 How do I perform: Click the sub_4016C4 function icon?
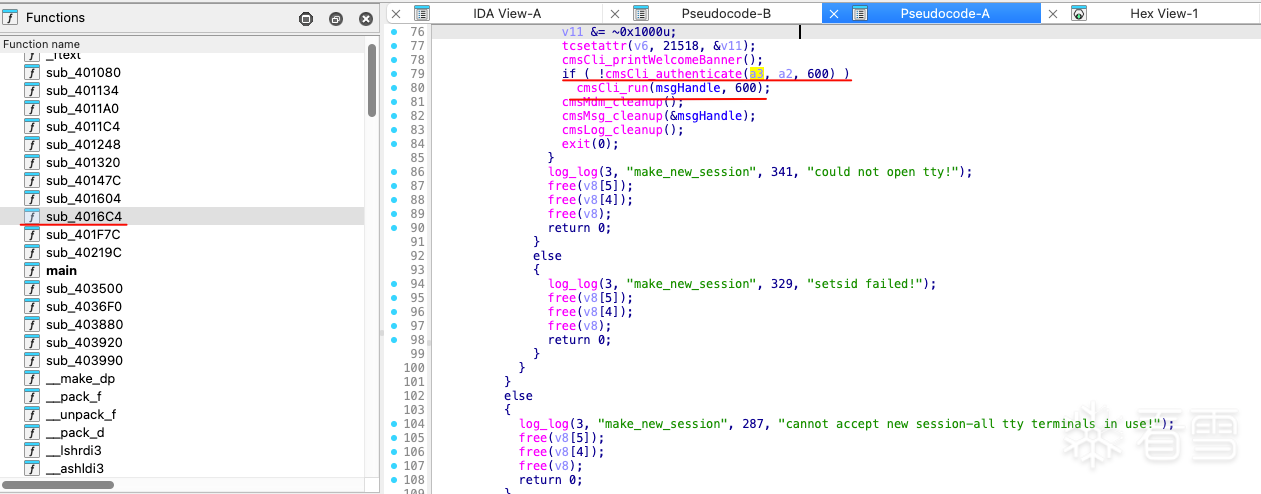pyautogui.click(x=32, y=216)
